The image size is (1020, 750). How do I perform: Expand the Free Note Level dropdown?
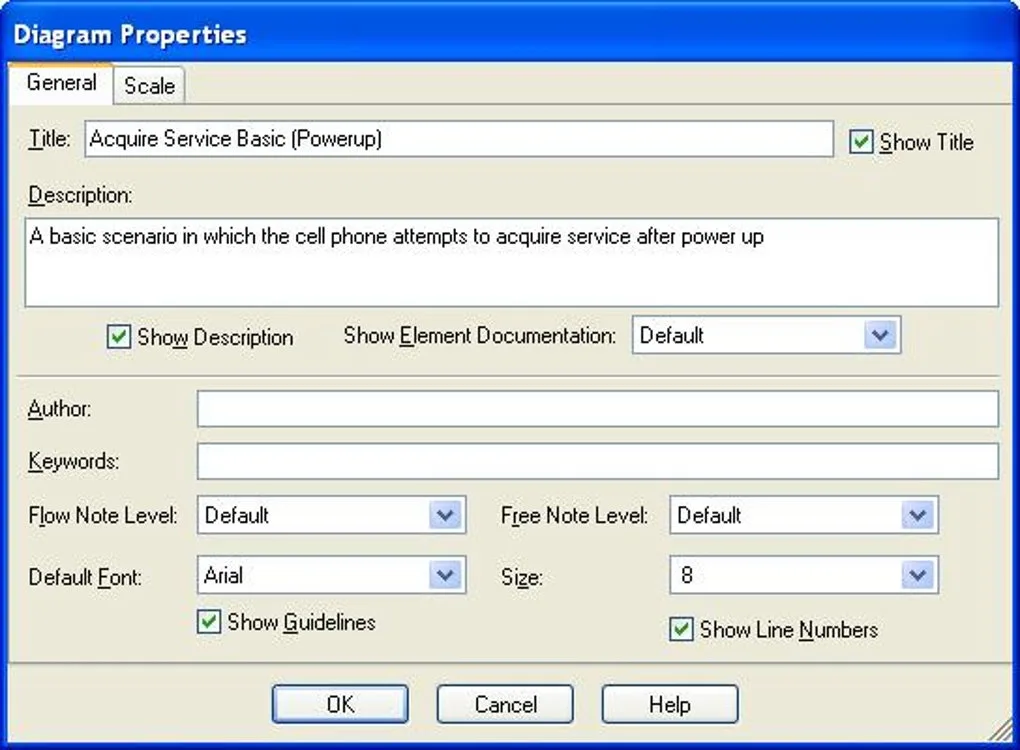pyautogui.click(x=803, y=515)
